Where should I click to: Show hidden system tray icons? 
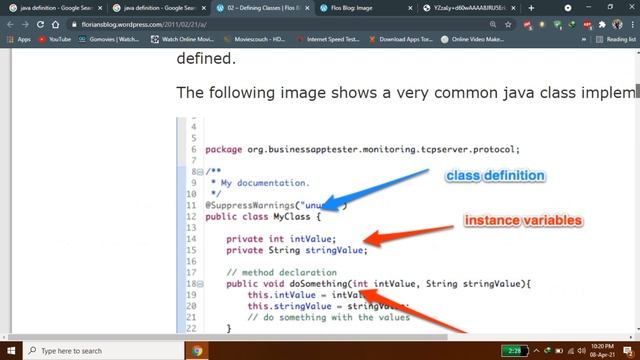tap(536, 351)
